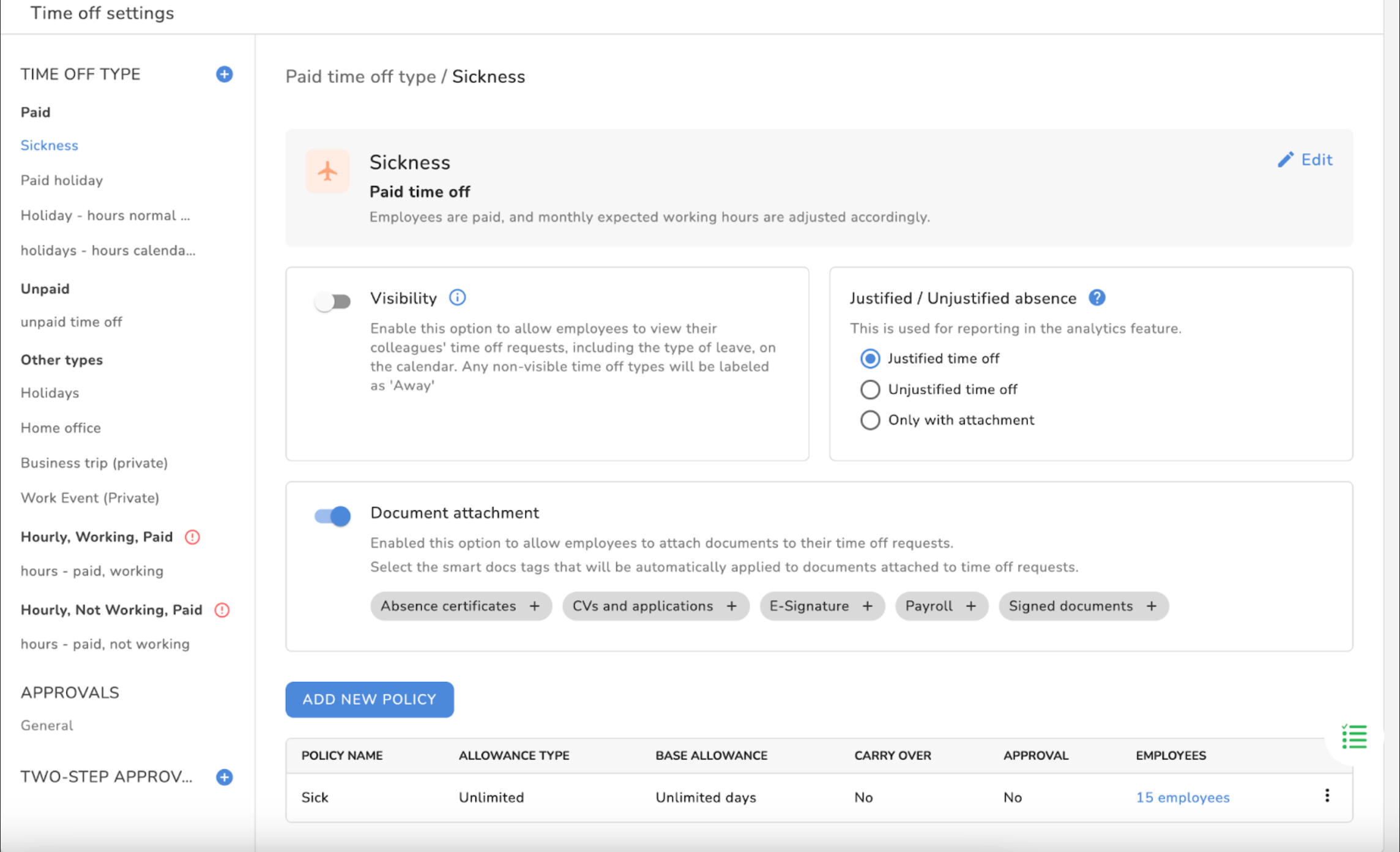Click the orange airplane Sickness icon
This screenshot has width=1400, height=852.
[327, 171]
